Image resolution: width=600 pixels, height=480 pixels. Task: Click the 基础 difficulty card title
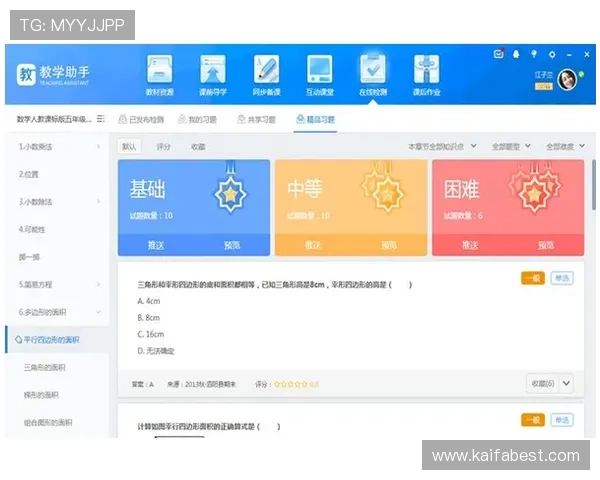(147, 189)
